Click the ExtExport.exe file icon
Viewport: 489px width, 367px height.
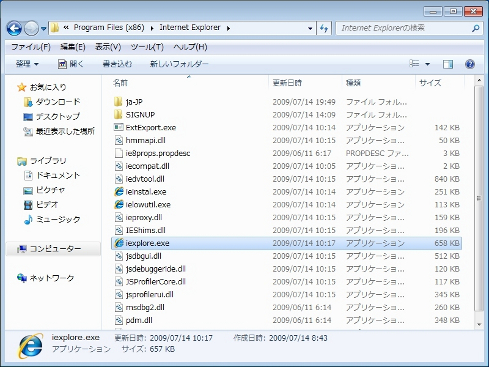(x=118, y=127)
